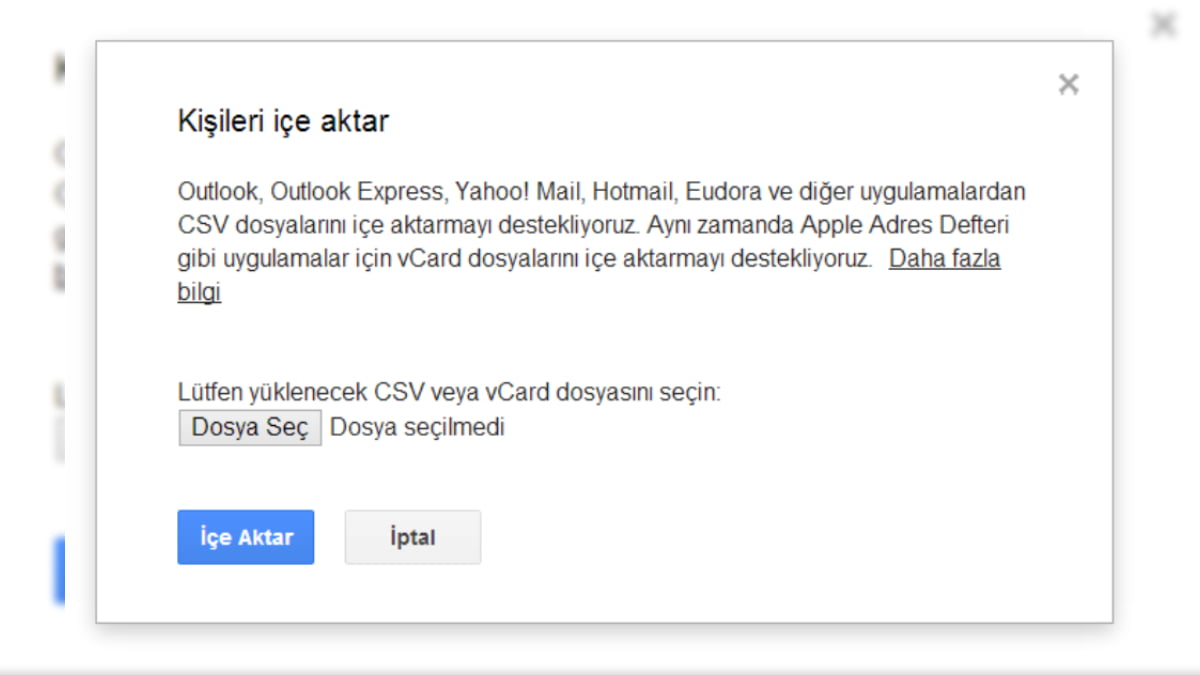The width and height of the screenshot is (1200, 675).
Task: Close the Kişileri içe aktar dialog
Action: tap(1068, 85)
